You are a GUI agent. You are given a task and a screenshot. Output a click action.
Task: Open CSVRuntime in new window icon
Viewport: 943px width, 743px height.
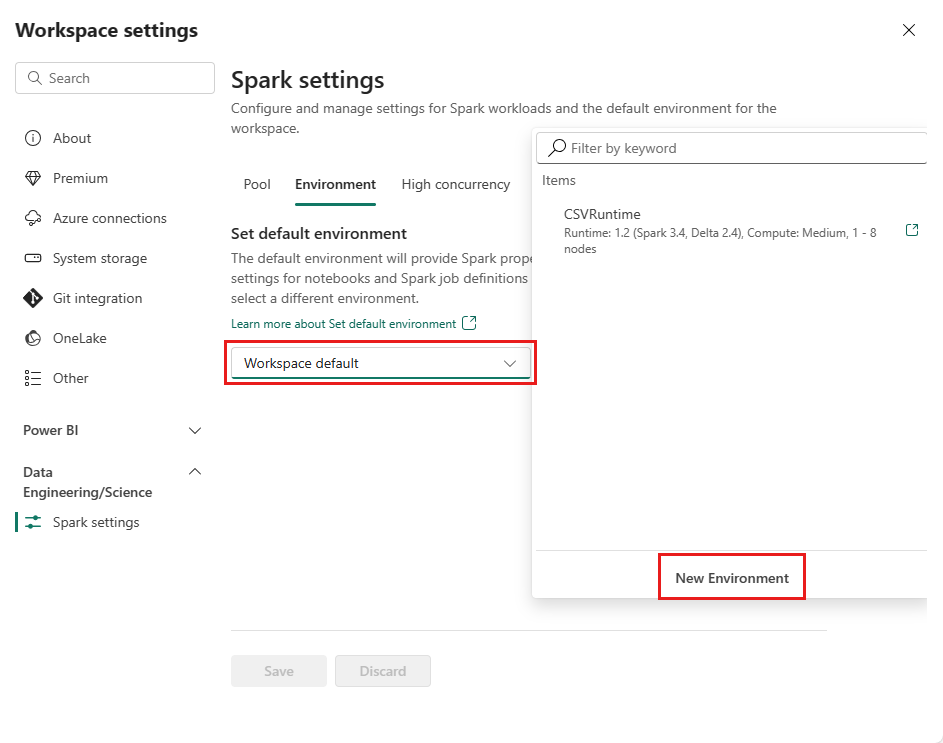911,230
